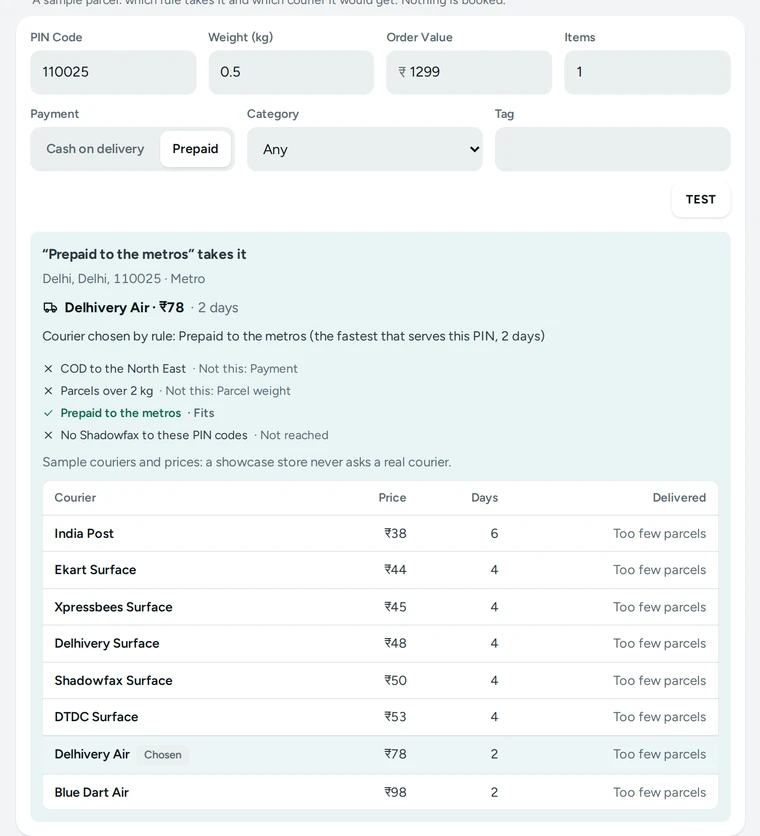This screenshot has width=760, height=836.
Task: Click the Delivered column header
Action: [x=679, y=497]
